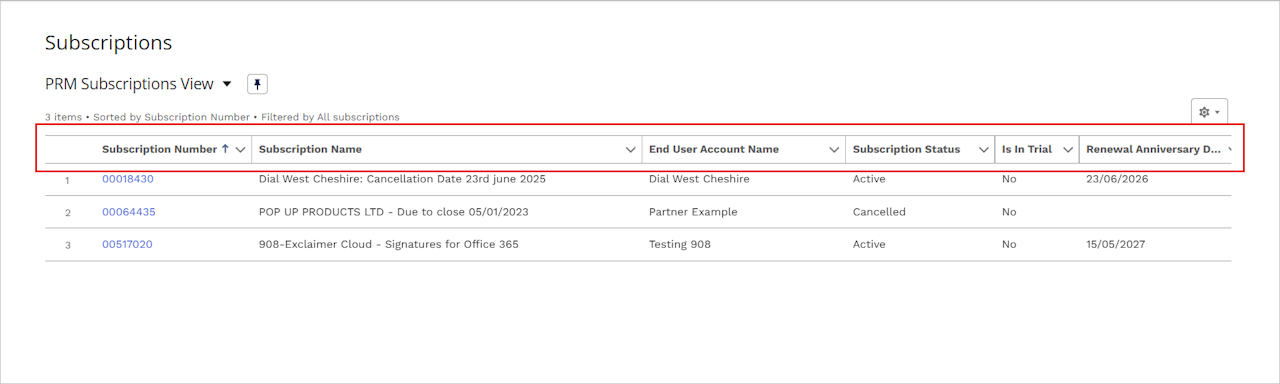Select Cancelled status cell
Image resolution: width=1280 pixels, height=384 pixels.
point(879,212)
